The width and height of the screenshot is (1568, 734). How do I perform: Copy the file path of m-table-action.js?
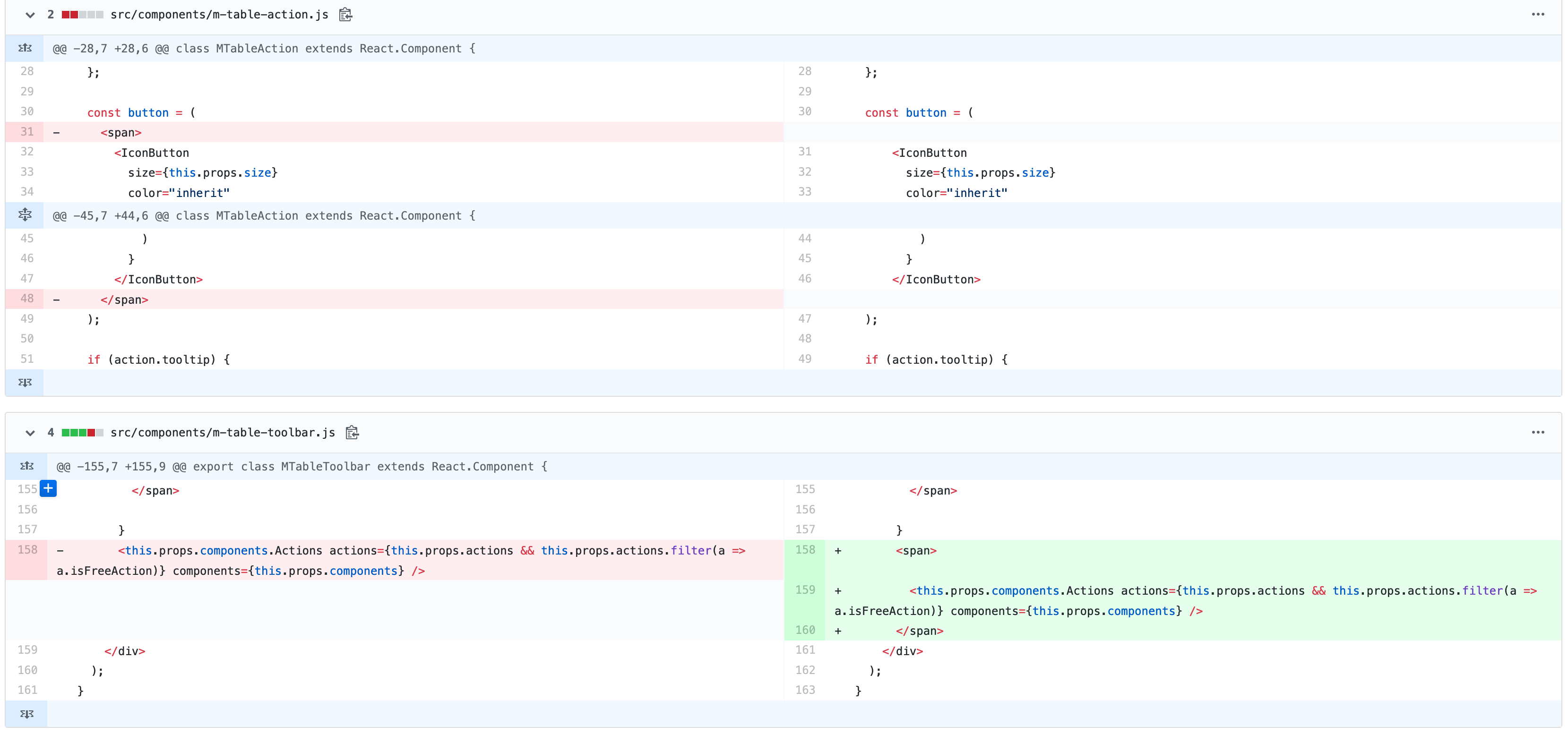click(x=345, y=15)
